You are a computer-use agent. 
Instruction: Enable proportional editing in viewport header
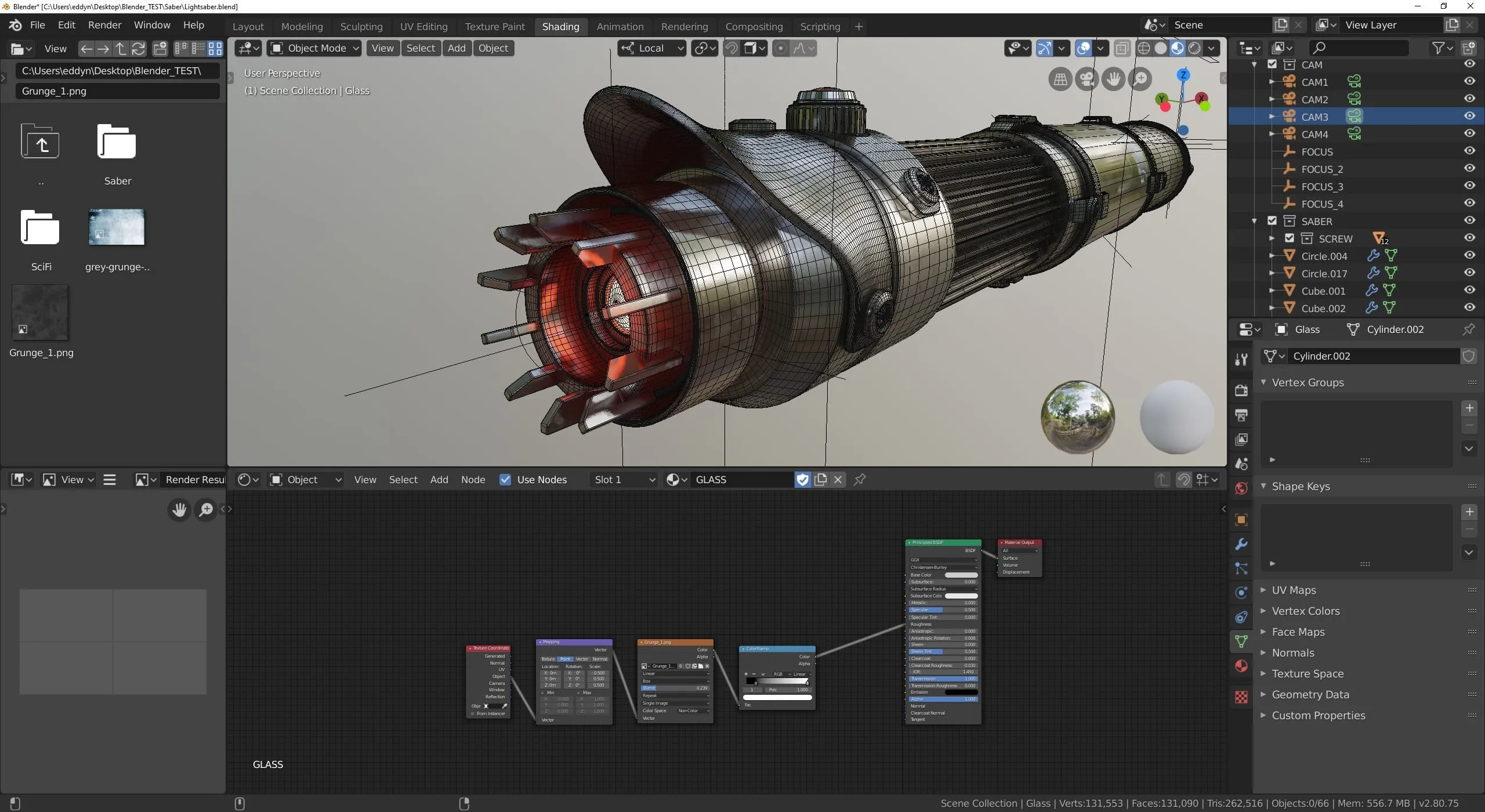point(781,48)
